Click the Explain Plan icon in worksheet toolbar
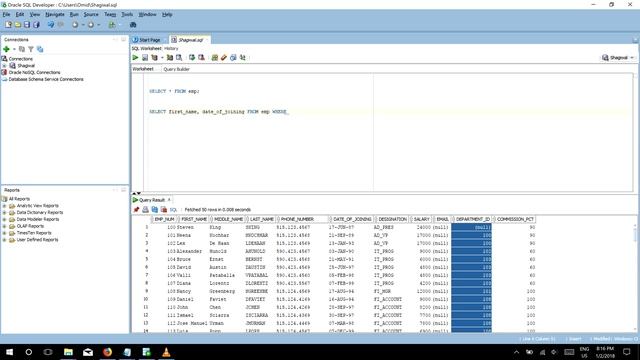Screen dimensions: 640x360 (154, 58)
